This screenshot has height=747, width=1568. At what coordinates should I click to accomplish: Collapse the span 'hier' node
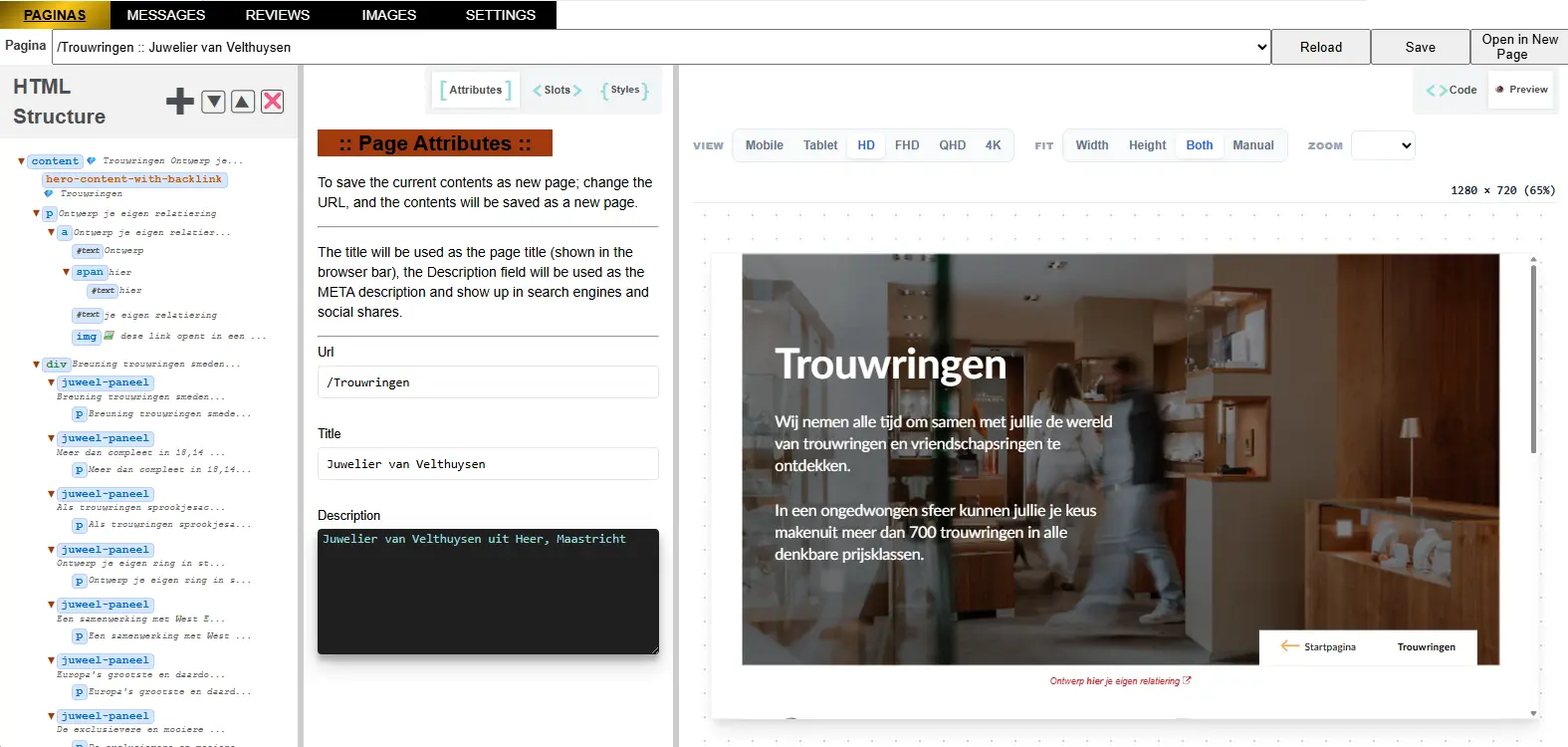(x=67, y=272)
